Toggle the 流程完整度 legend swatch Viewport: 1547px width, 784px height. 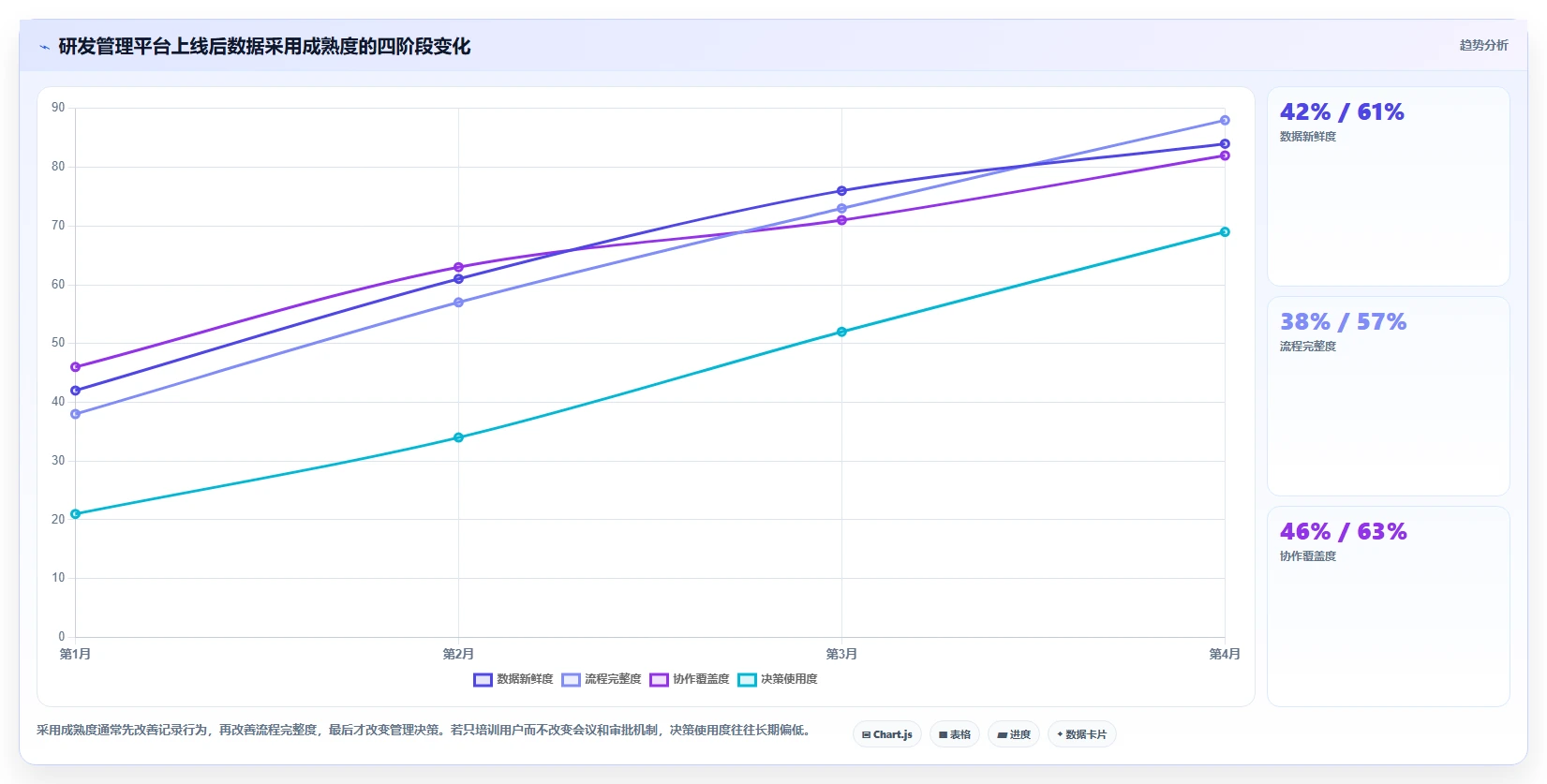point(571,680)
